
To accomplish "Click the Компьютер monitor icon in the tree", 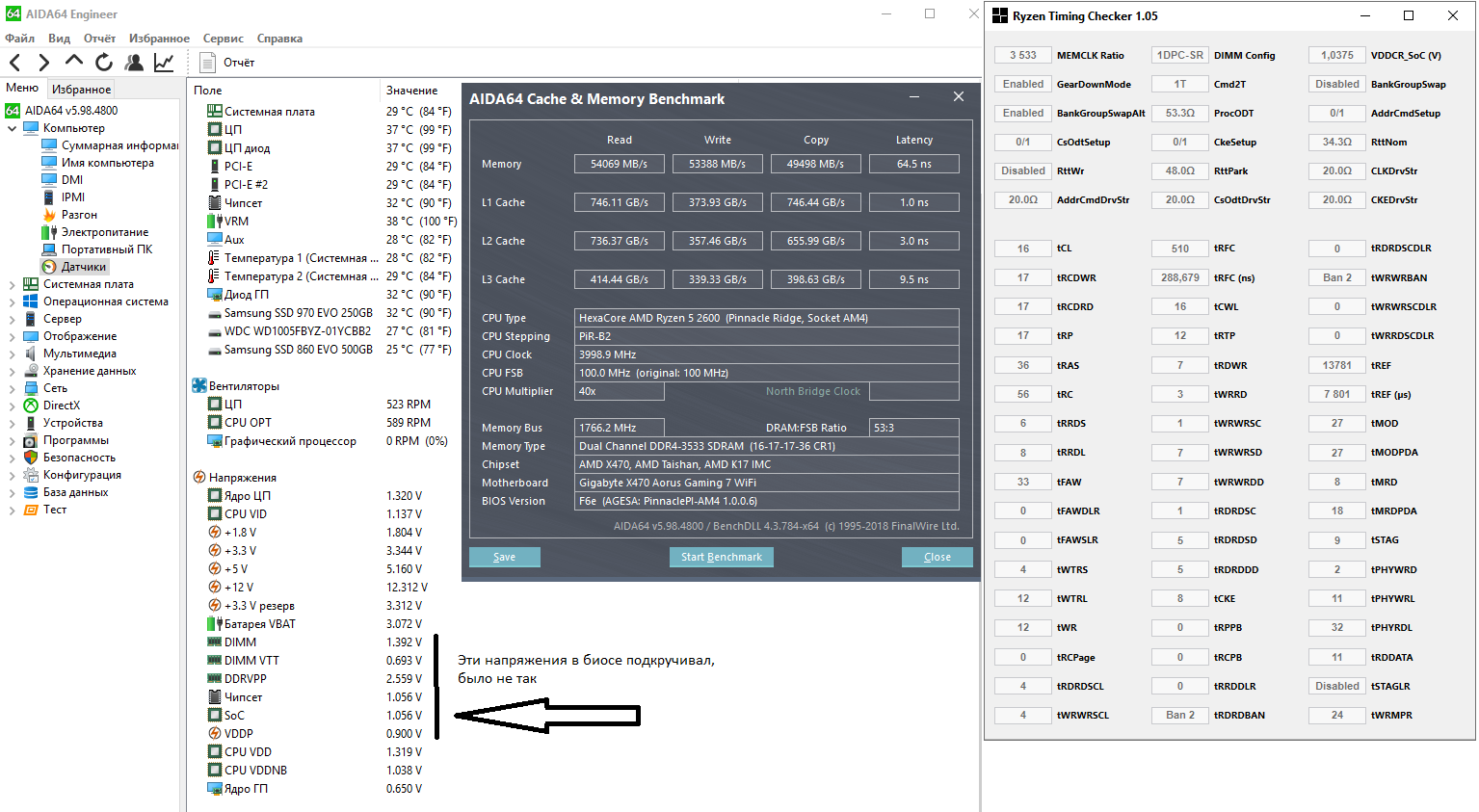I will 31,128.
